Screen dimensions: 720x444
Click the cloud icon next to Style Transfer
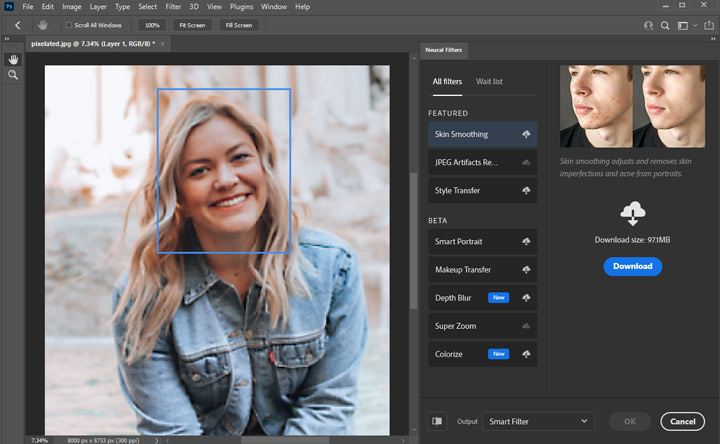[526, 190]
